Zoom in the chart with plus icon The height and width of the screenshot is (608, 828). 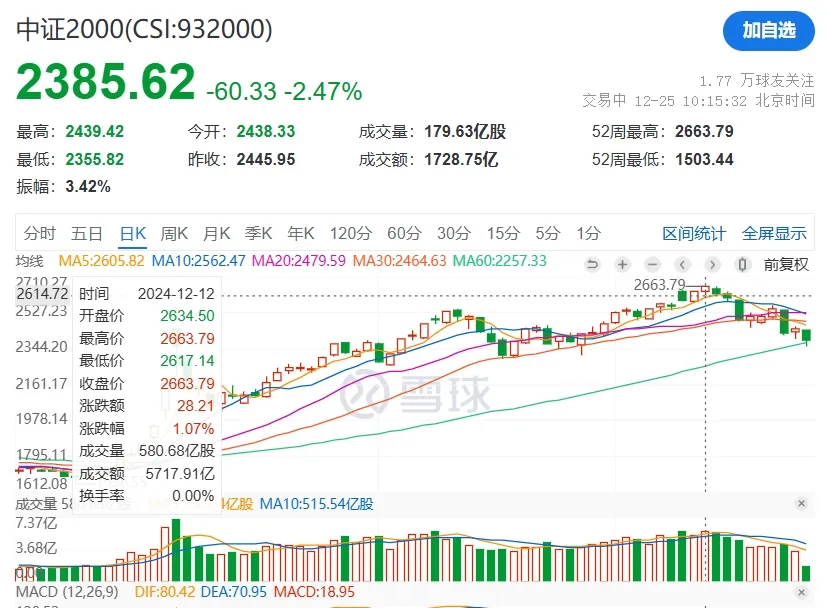click(623, 264)
